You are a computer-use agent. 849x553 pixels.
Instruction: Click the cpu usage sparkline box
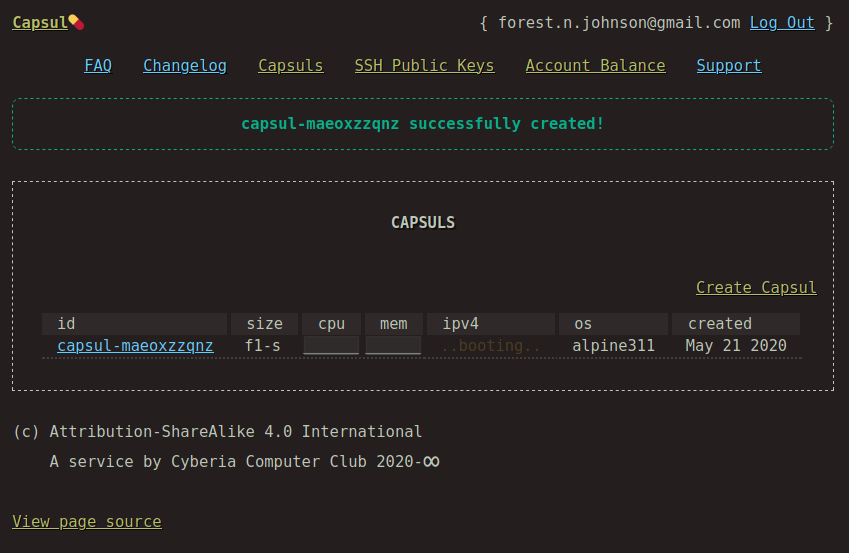pos(331,346)
